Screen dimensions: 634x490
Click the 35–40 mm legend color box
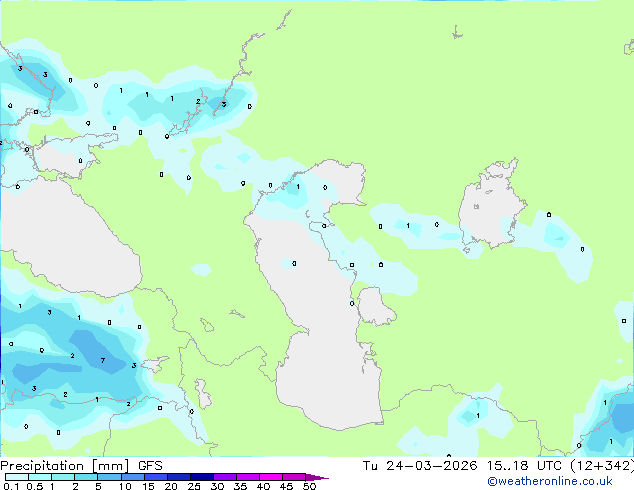(x=248, y=477)
